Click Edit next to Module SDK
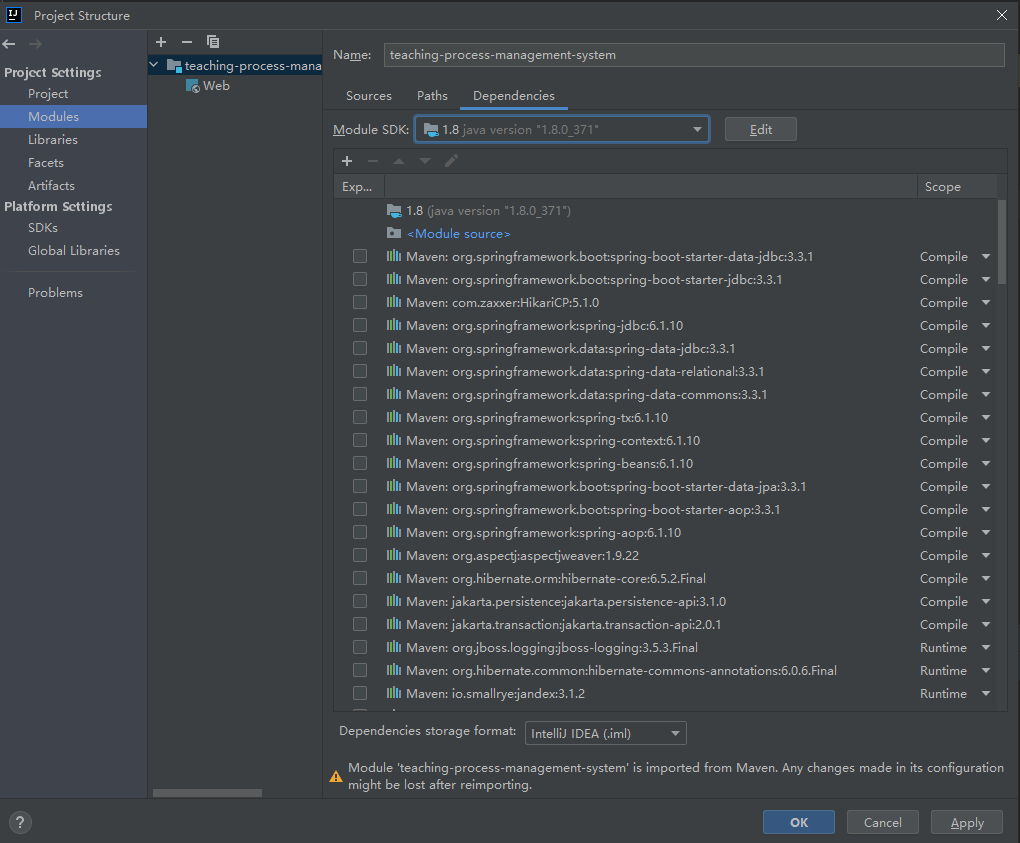This screenshot has width=1020, height=843. click(x=760, y=129)
